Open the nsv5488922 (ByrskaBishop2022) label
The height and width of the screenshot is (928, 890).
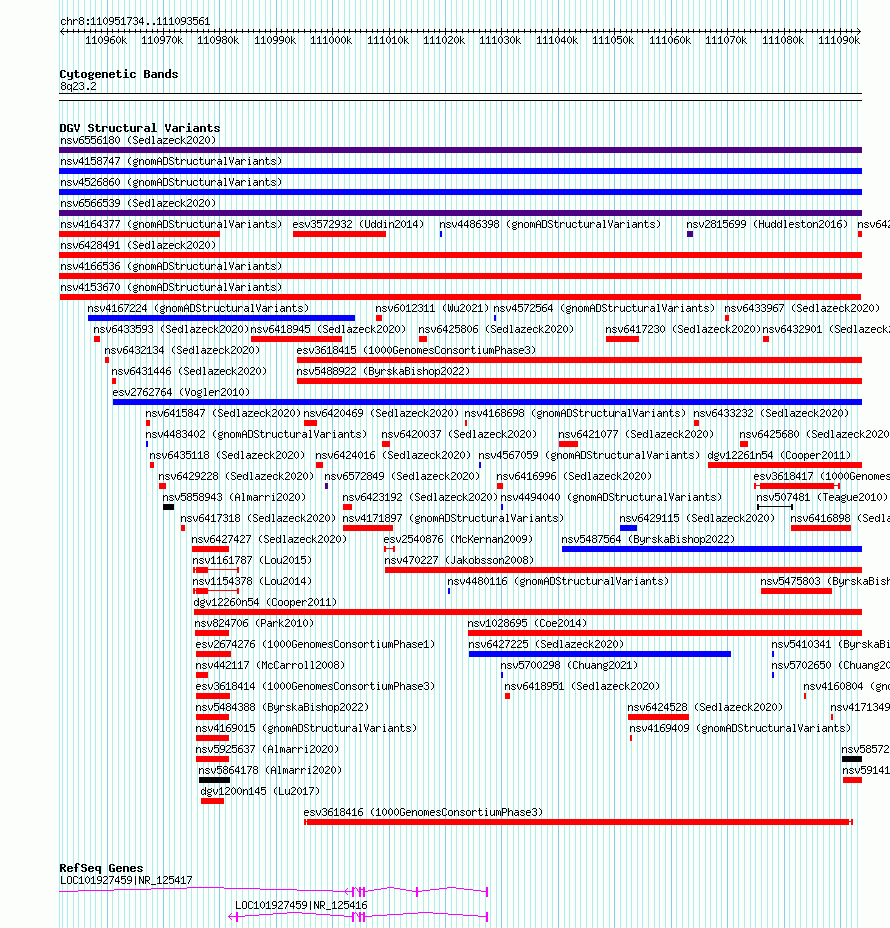tap(383, 371)
